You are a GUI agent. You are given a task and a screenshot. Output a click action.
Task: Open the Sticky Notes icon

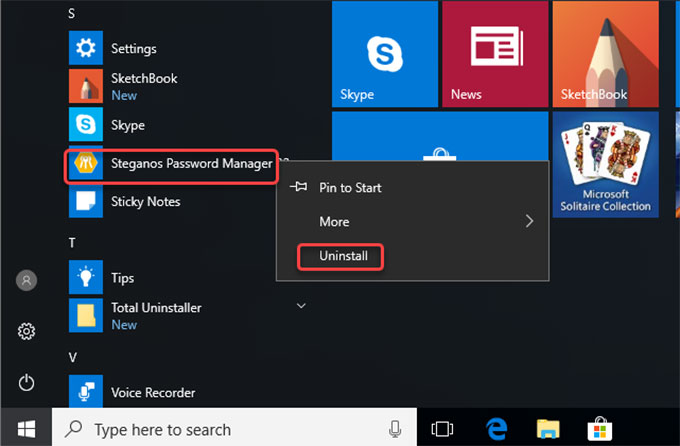[86, 201]
